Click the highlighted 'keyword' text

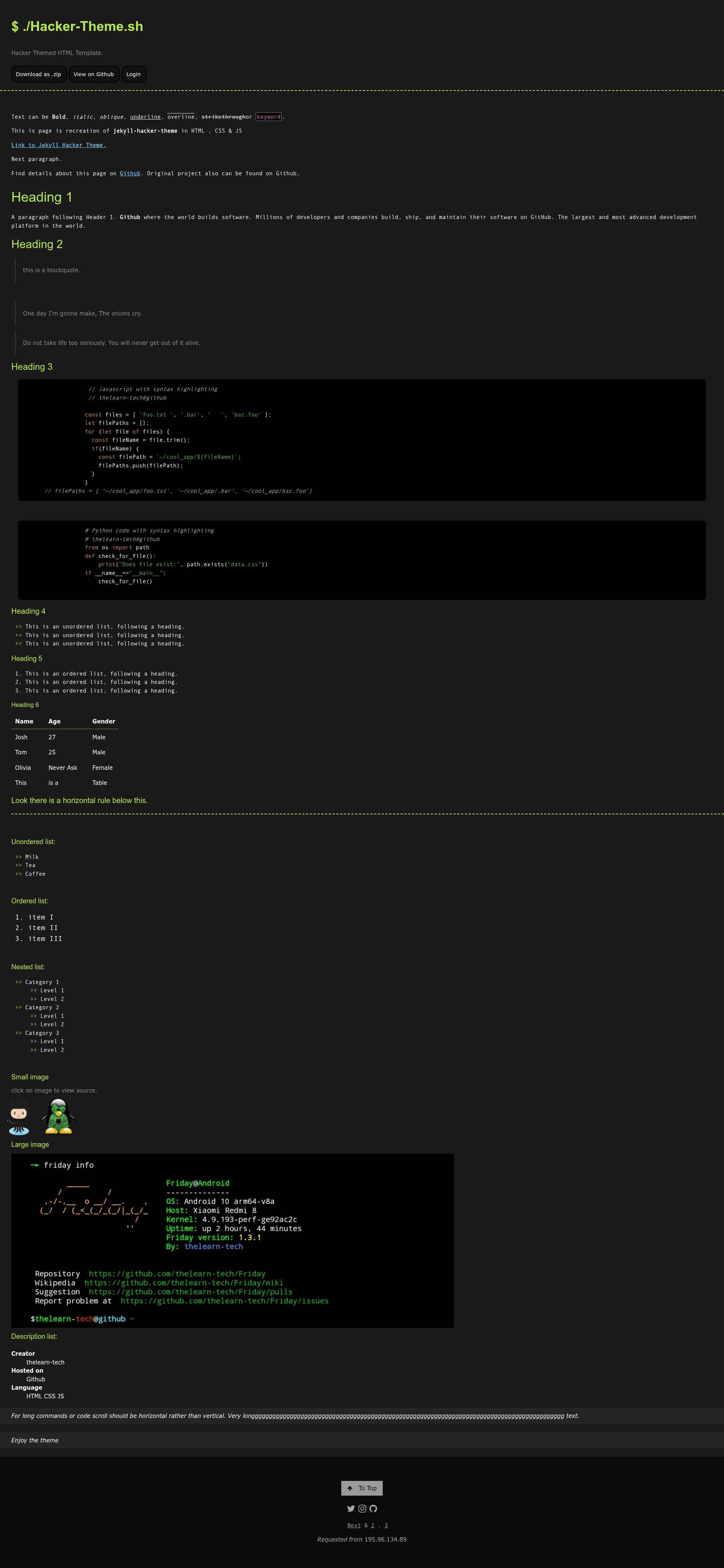[x=268, y=117]
